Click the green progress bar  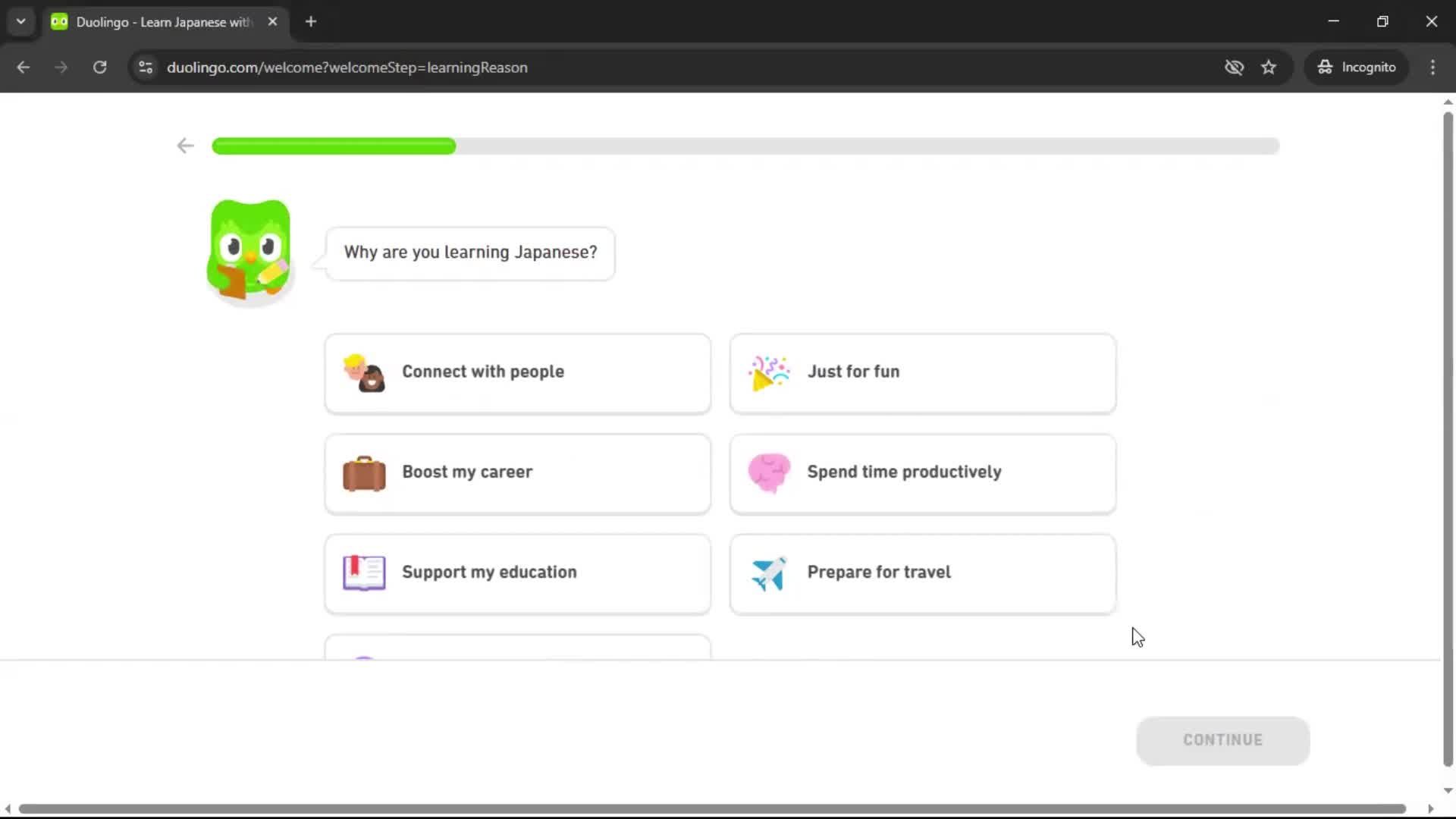pos(334,146)
